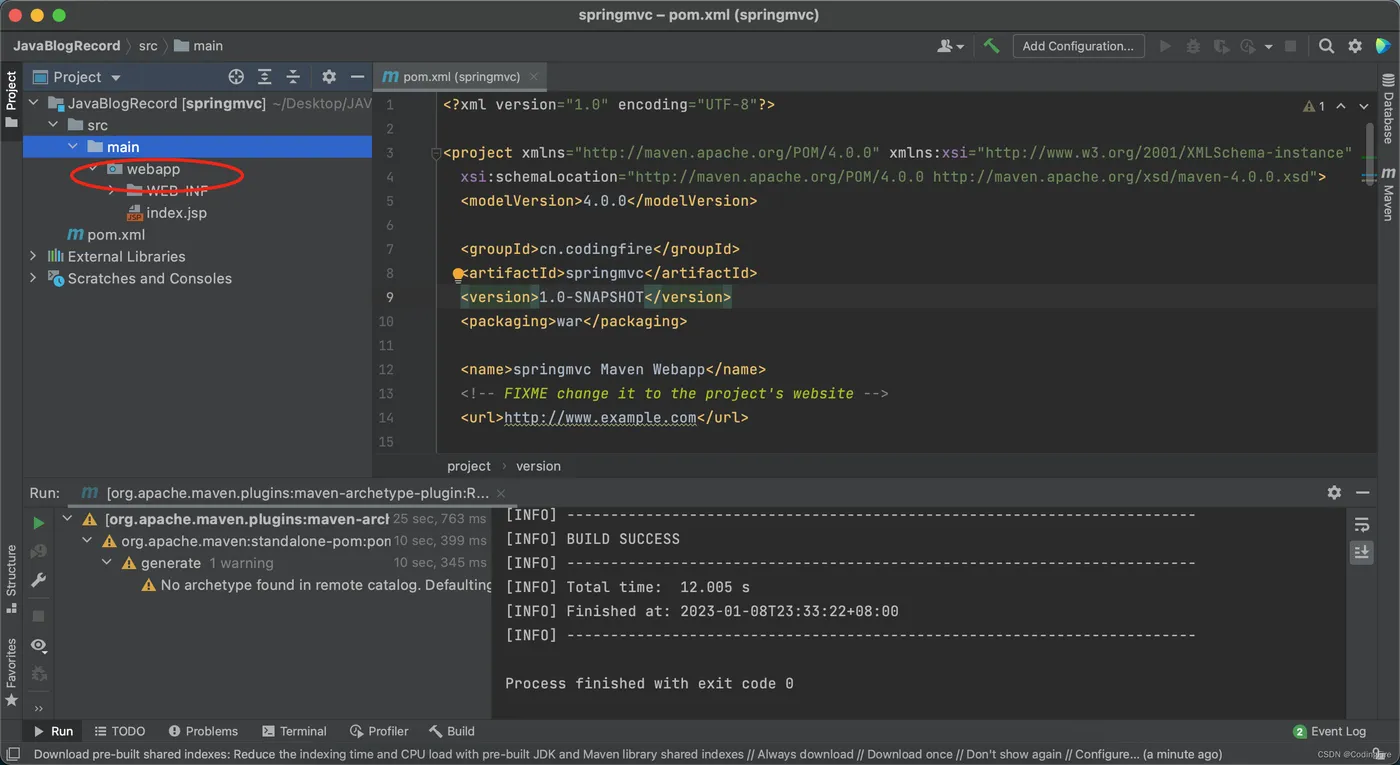Select pom.xml in project tree
Screen dimensions: 1400x765
coord(106,235)
